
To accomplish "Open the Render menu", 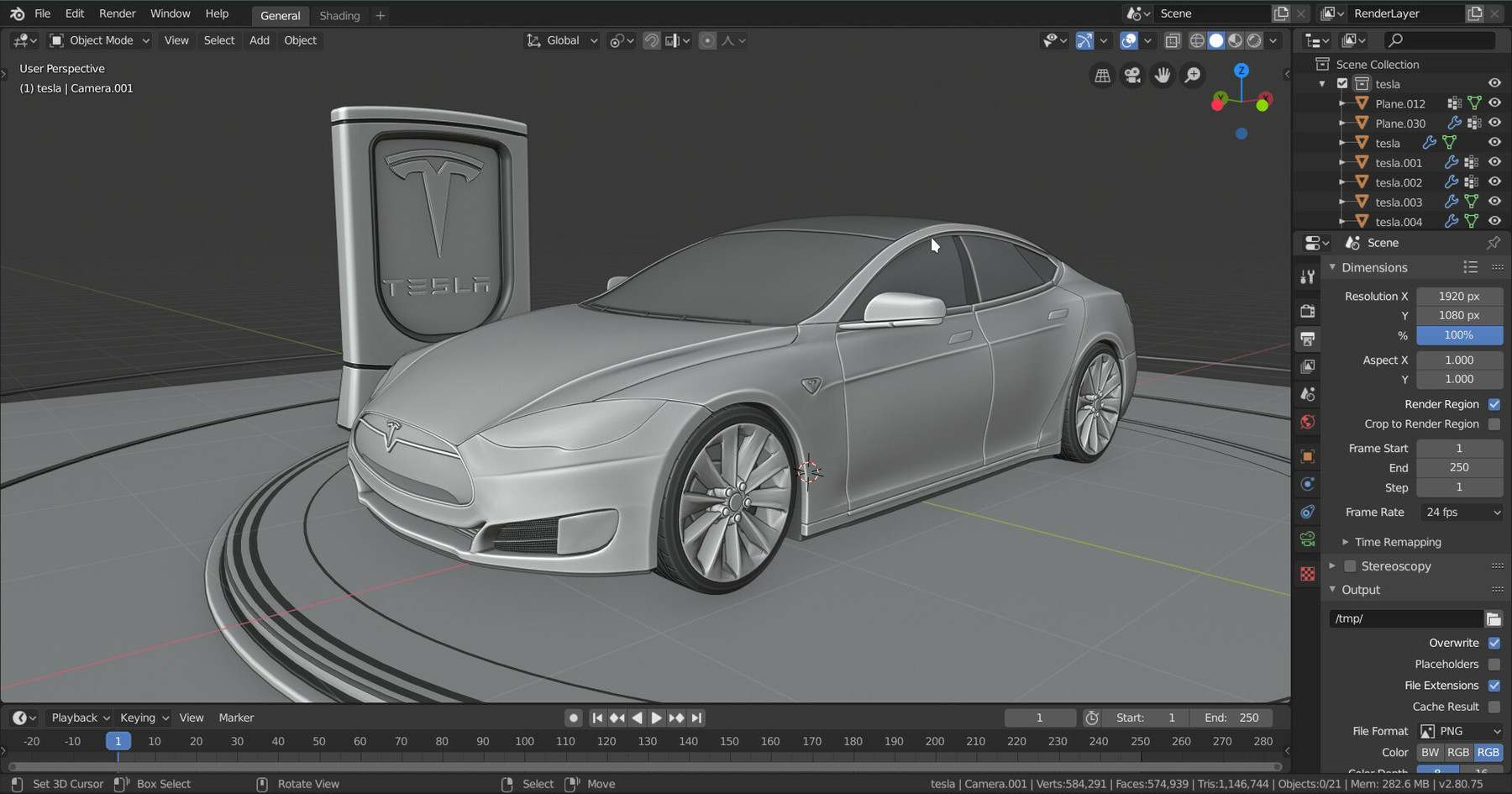I will [x=117, y=13].
